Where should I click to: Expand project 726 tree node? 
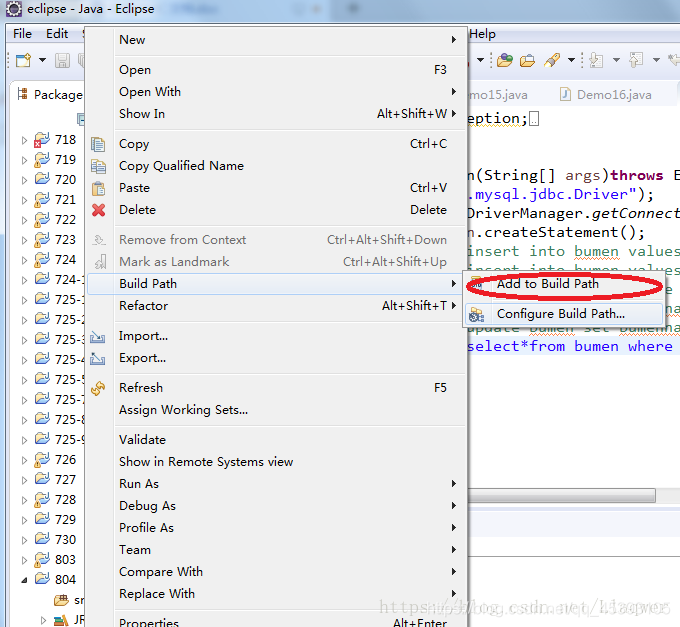(x=24, y=460)
